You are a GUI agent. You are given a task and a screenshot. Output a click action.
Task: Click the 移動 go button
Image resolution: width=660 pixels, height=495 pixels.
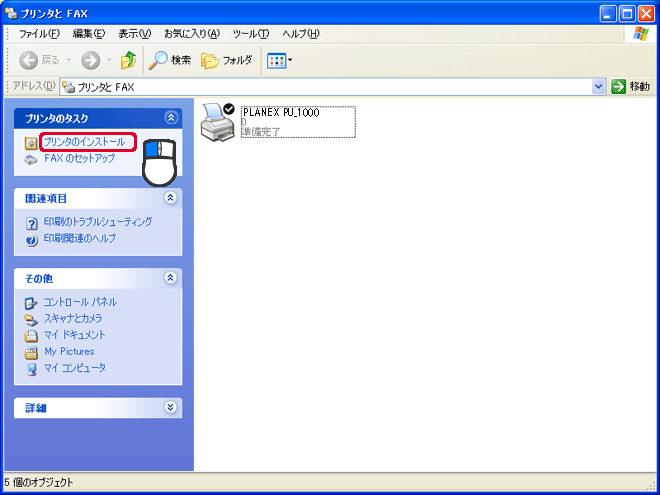[x=630, y=87]
